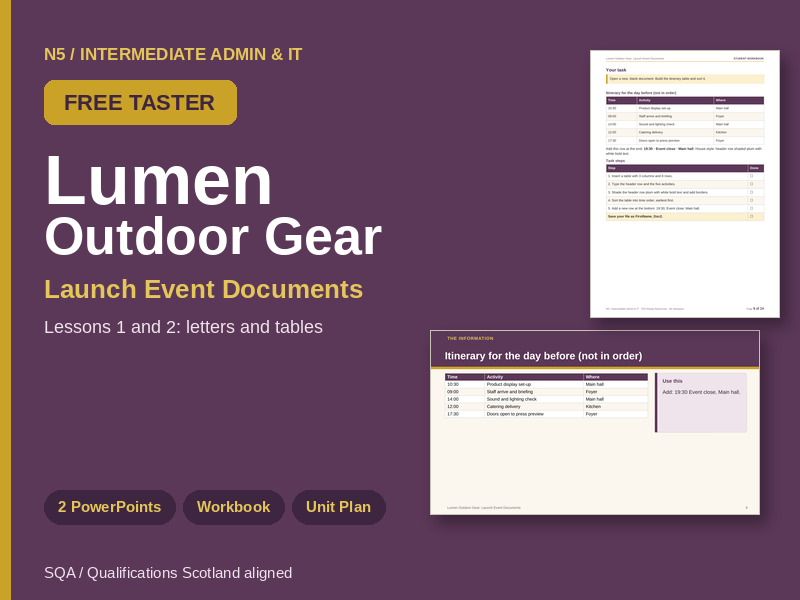Click the Workbook pill
The width and height of the screenshot is (800, 600).
coord(234,507)
